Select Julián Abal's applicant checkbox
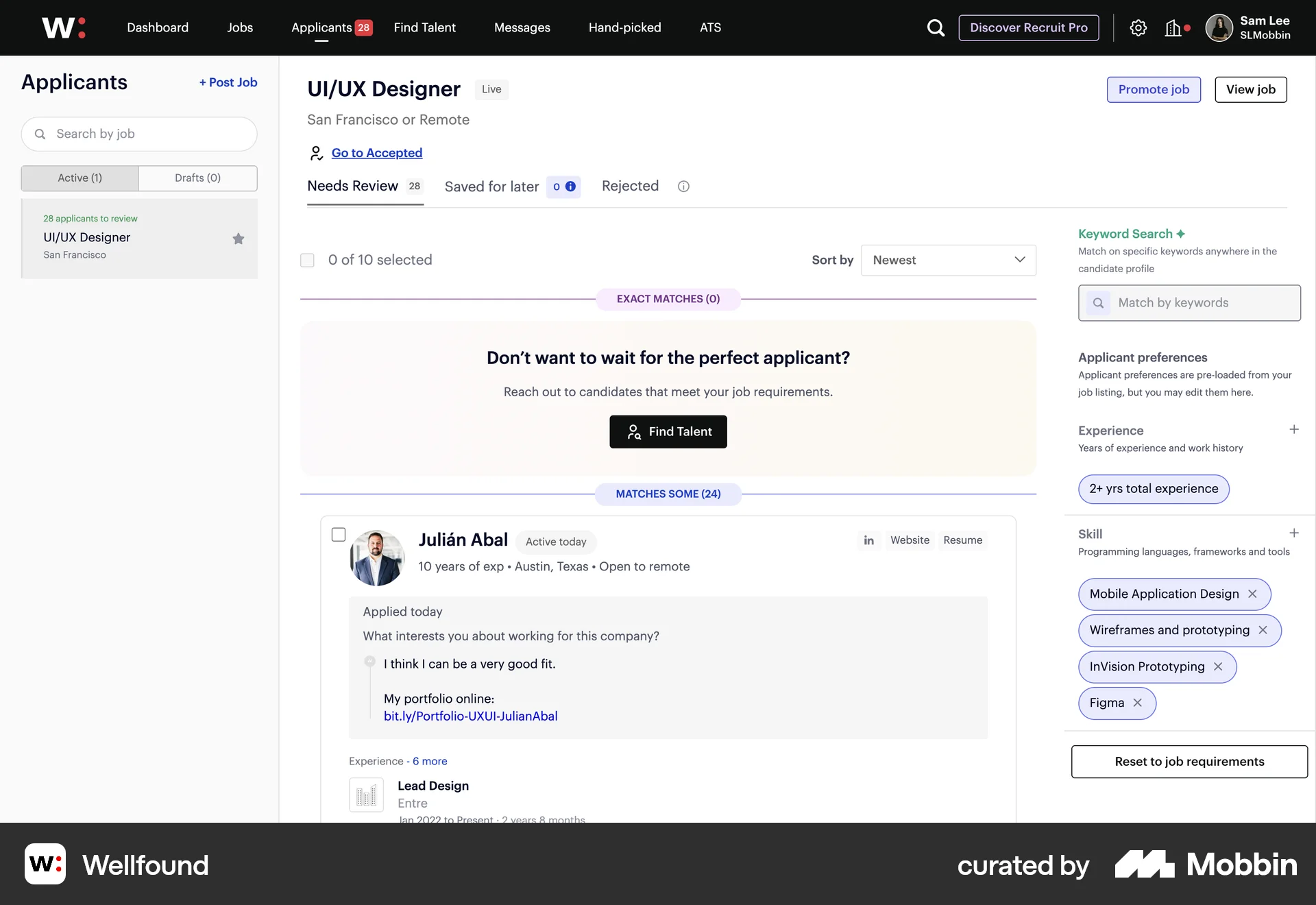The image size is (1316, 905). coord(338,535)
